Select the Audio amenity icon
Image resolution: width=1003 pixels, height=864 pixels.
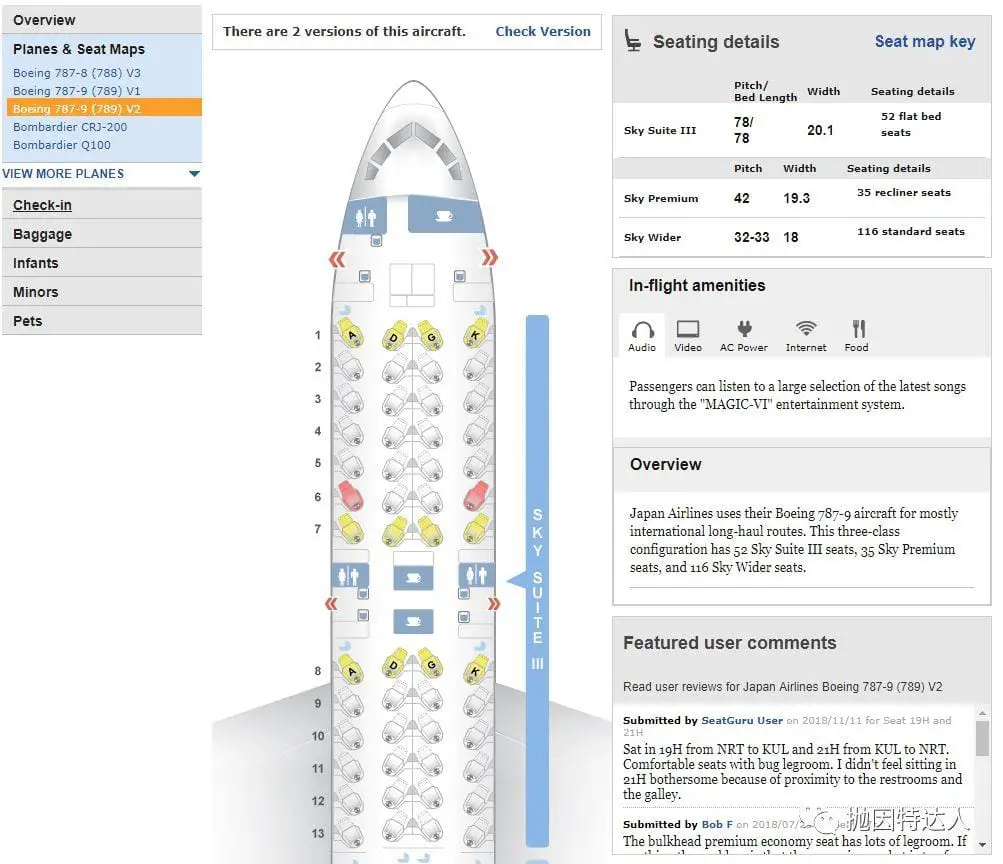pyautogui.click(x=642, y=336)
